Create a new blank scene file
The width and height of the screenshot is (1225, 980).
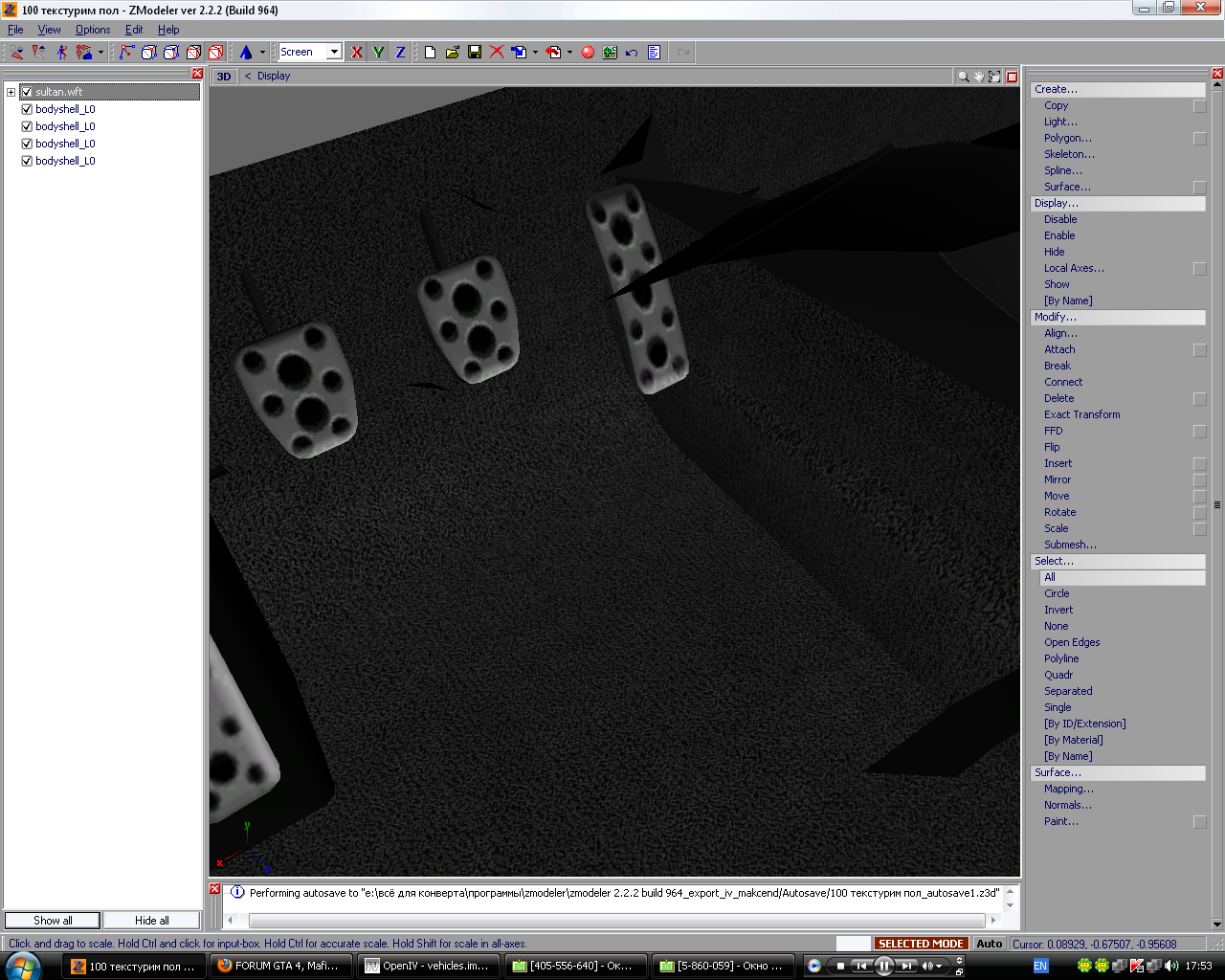(430, 52)
